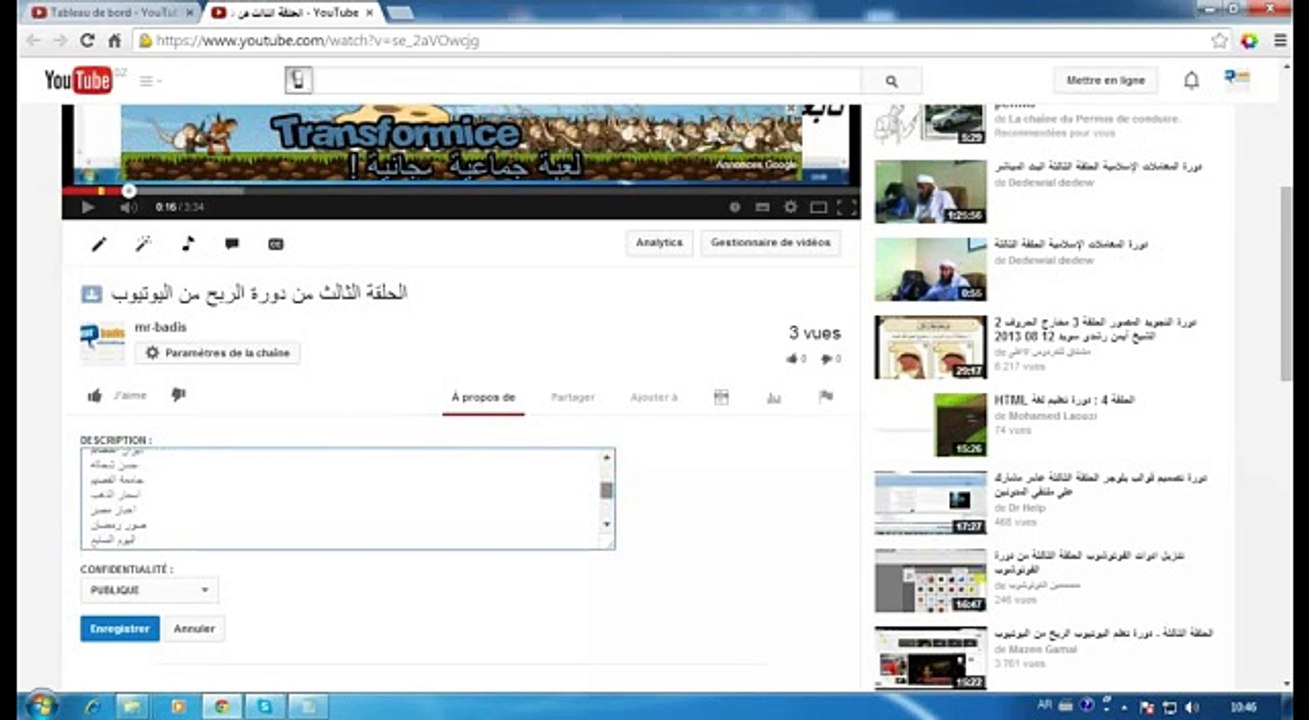Go to browser home page icon
Image resolution: width=1309 pixels, height=720 pixels.
[115, 41]
